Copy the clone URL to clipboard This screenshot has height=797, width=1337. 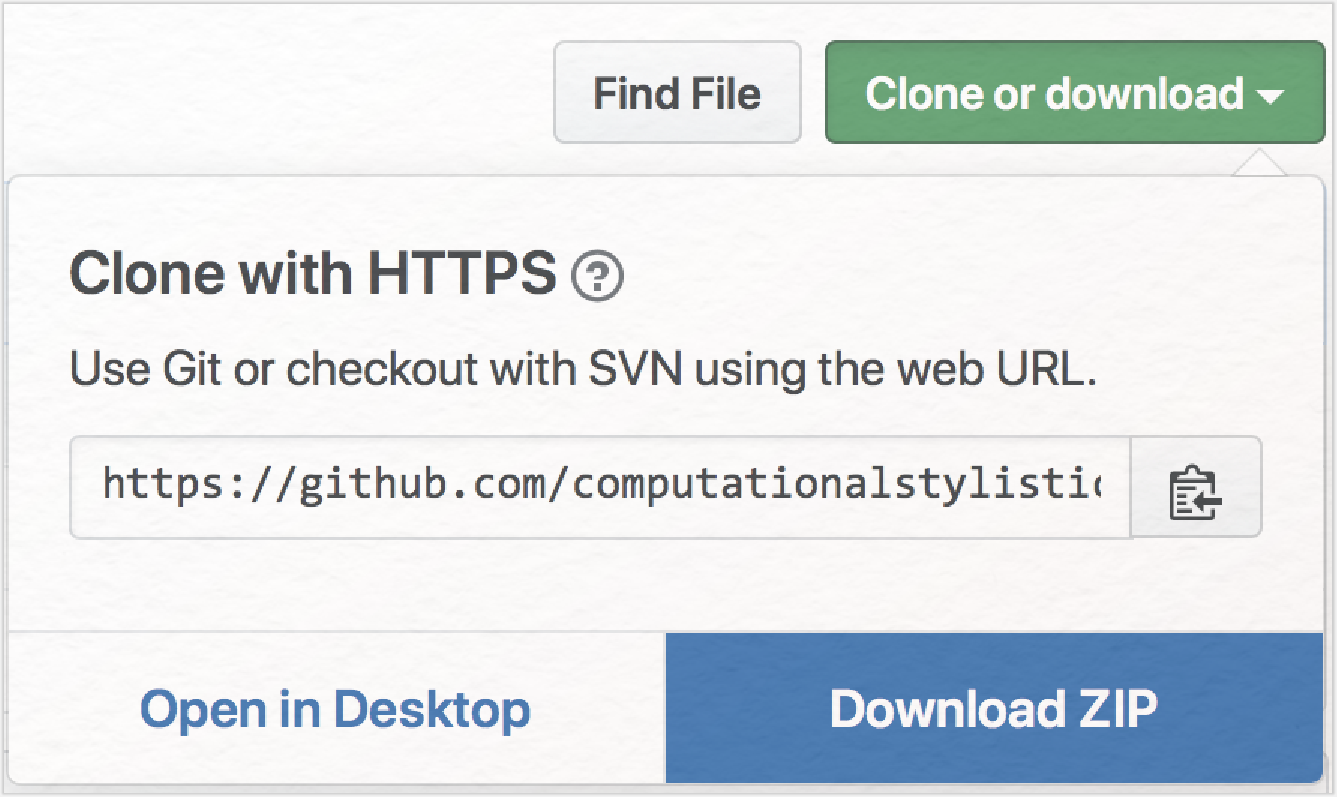point(1196,487)
